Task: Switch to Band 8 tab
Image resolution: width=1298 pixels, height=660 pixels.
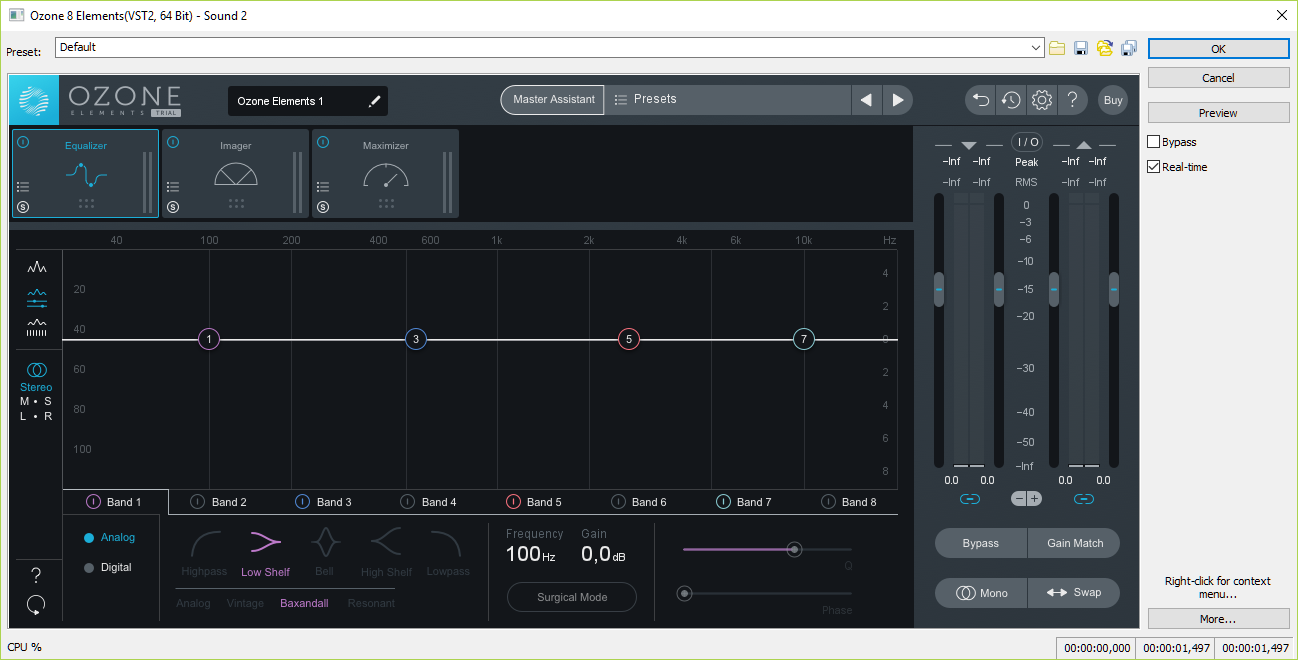Action: click(x=849, y=502)
